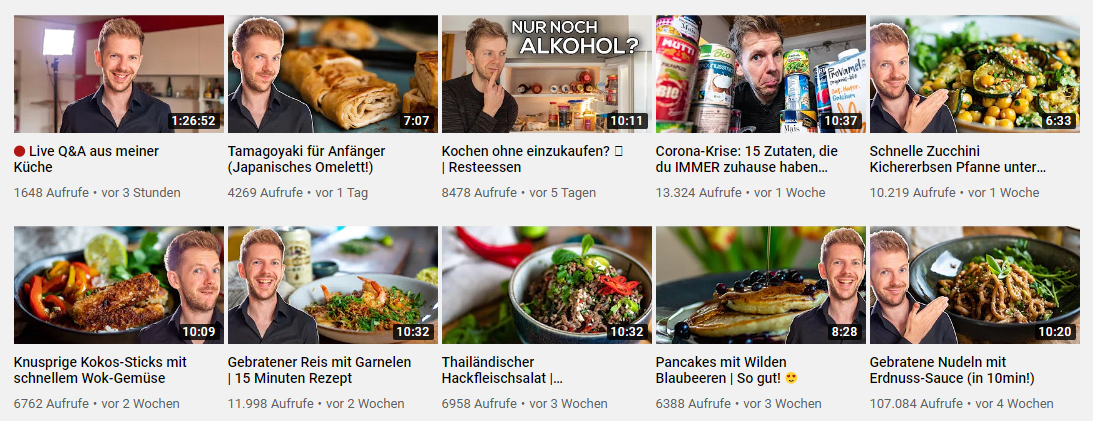
Task: Open the Zucchini Kichererbsen Pfanne thumbnail
Action: 974,74
